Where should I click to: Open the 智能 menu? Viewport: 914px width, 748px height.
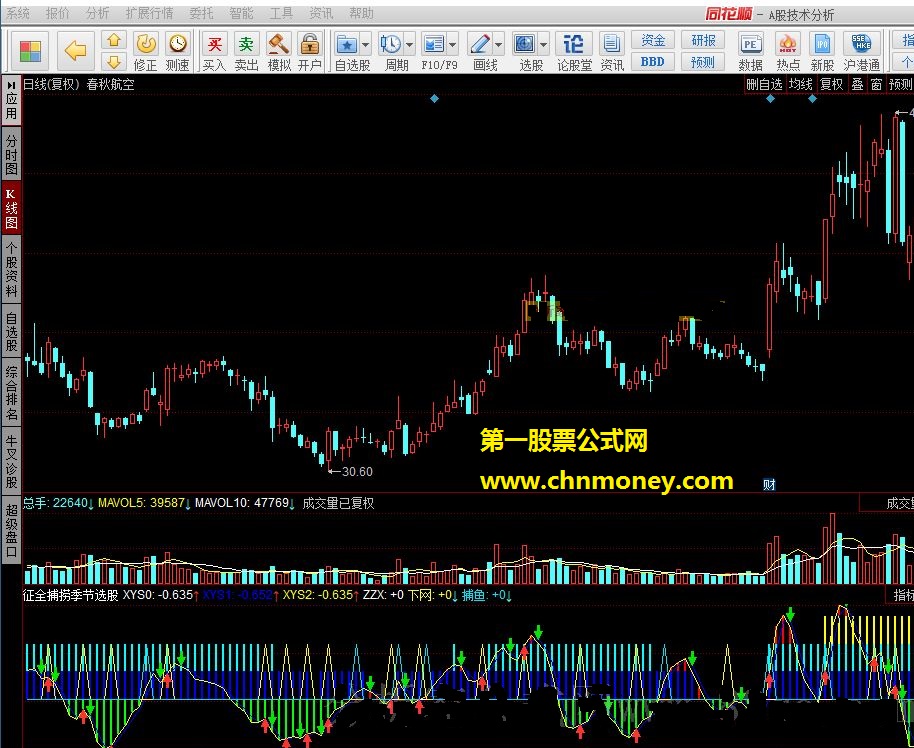coord(241,13)
